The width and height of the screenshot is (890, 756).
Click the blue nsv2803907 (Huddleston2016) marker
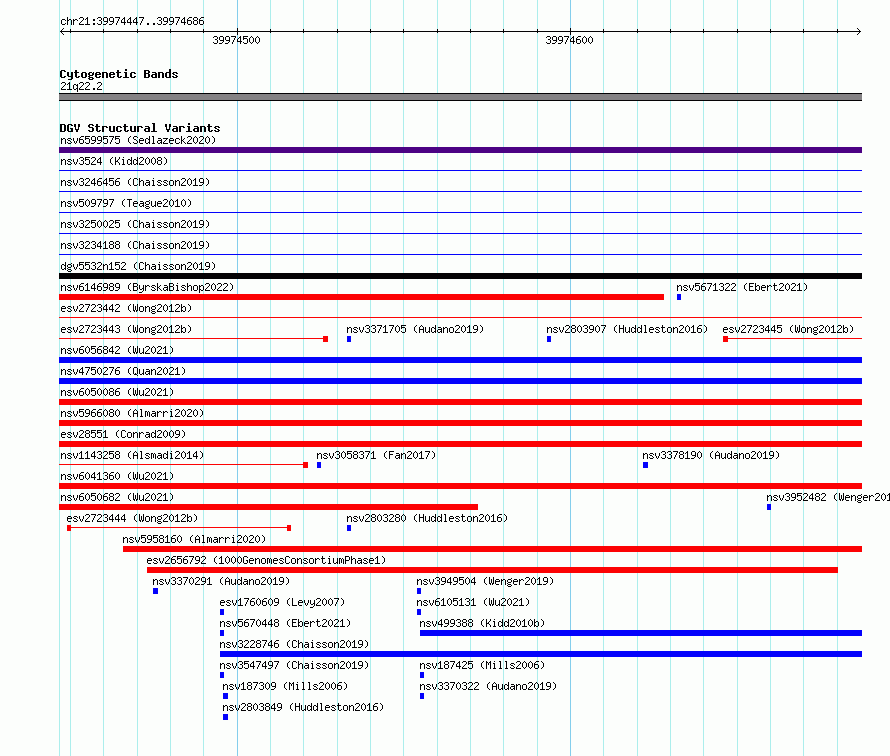549,339
